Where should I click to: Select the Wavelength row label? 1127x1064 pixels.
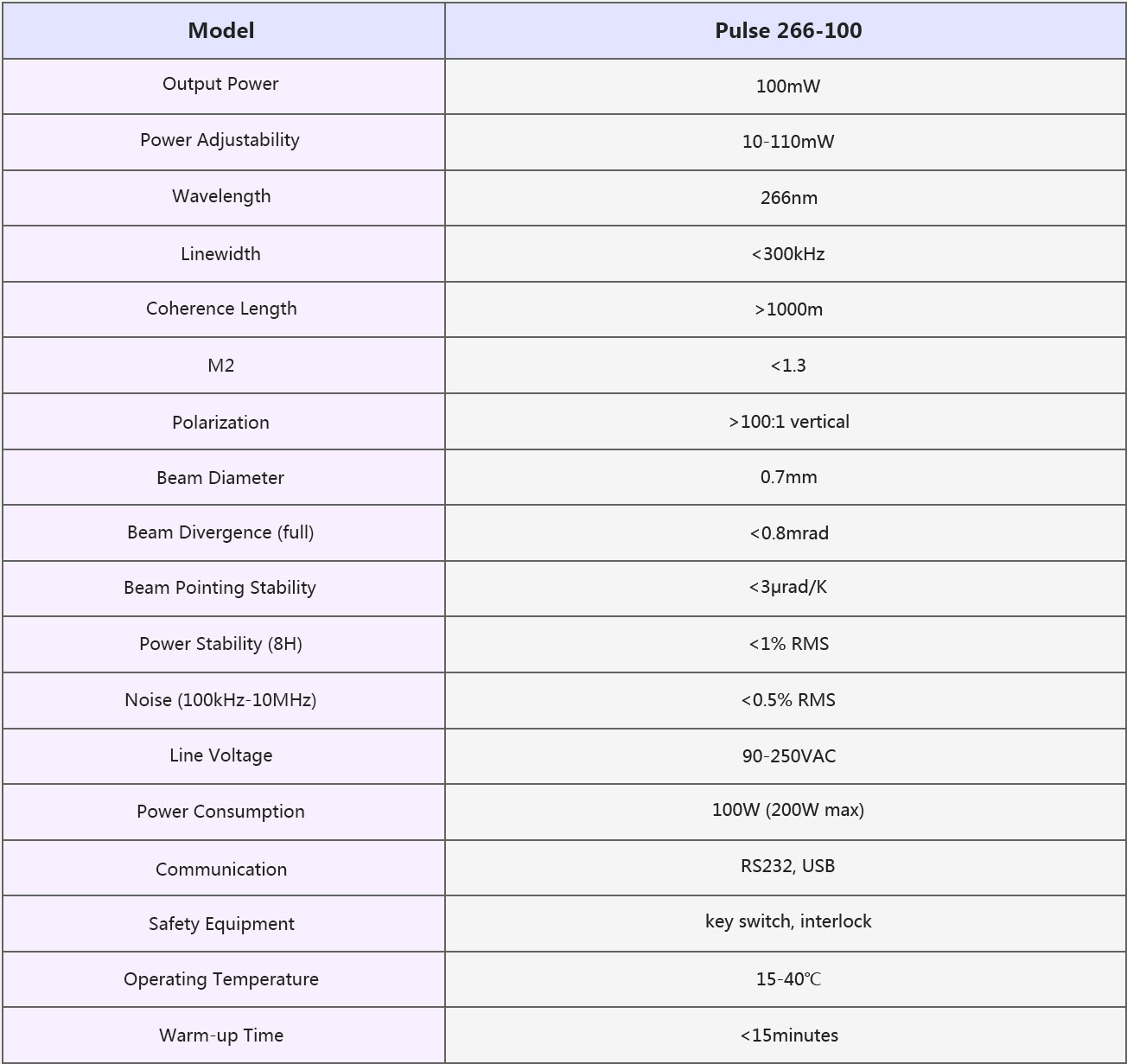[221, 196]
